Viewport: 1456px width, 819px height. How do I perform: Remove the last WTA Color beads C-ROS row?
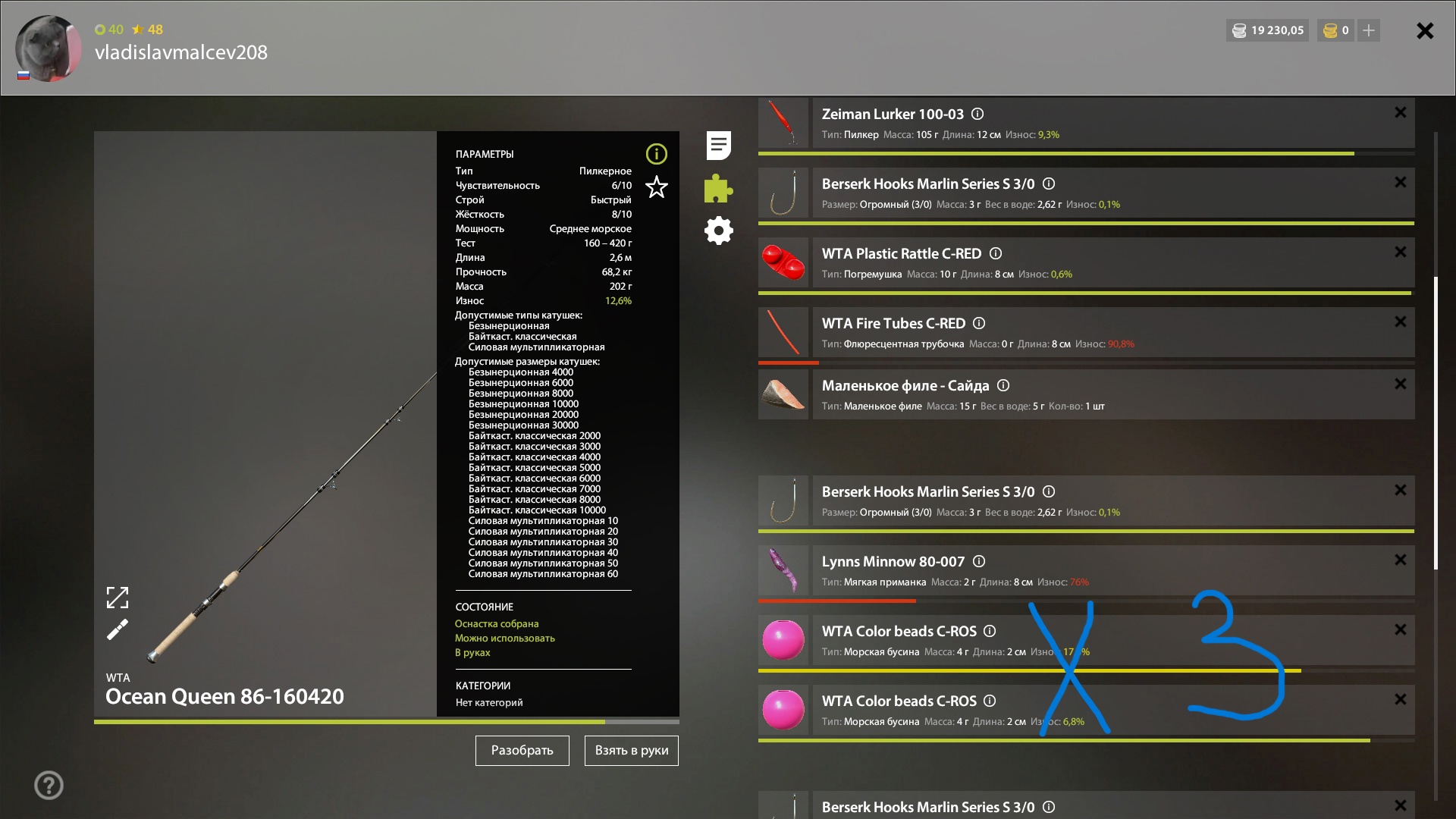1401,699
